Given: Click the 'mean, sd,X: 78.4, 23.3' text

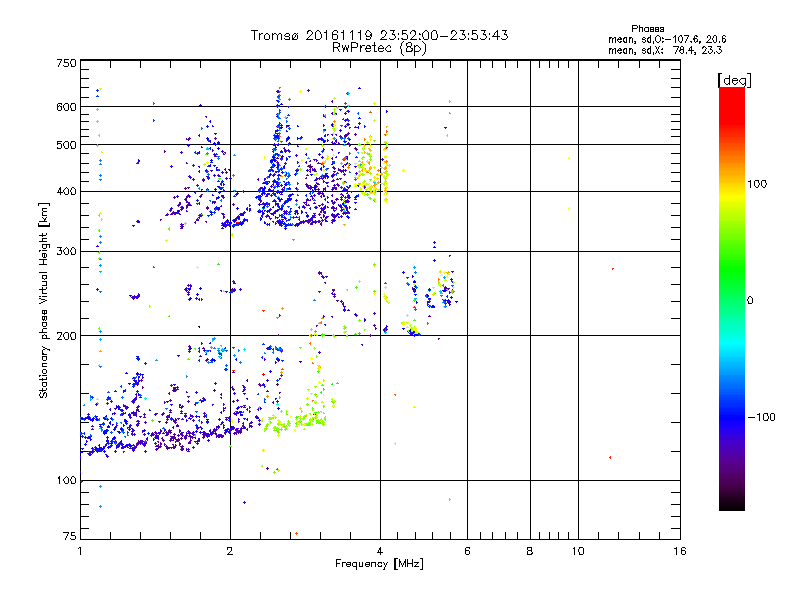Looking at the screenshot, I should click(x=665, y=50).
